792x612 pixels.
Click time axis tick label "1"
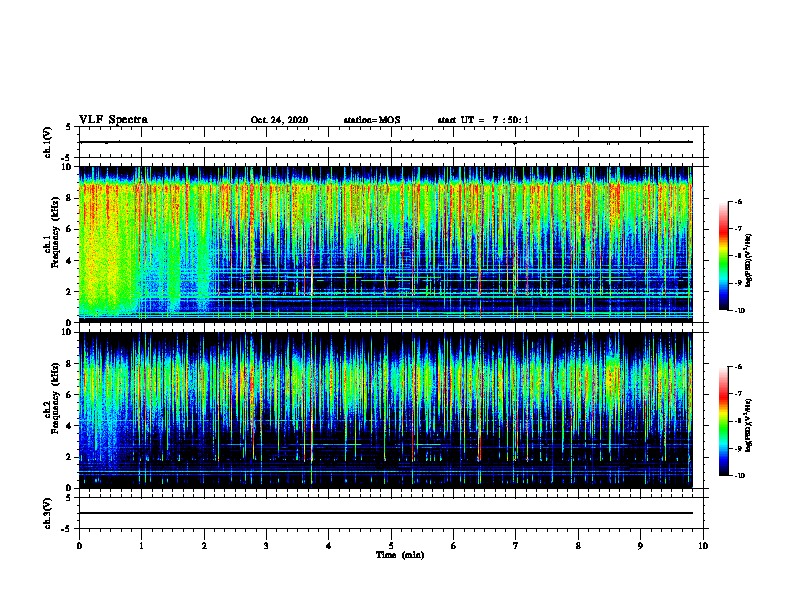141,545
